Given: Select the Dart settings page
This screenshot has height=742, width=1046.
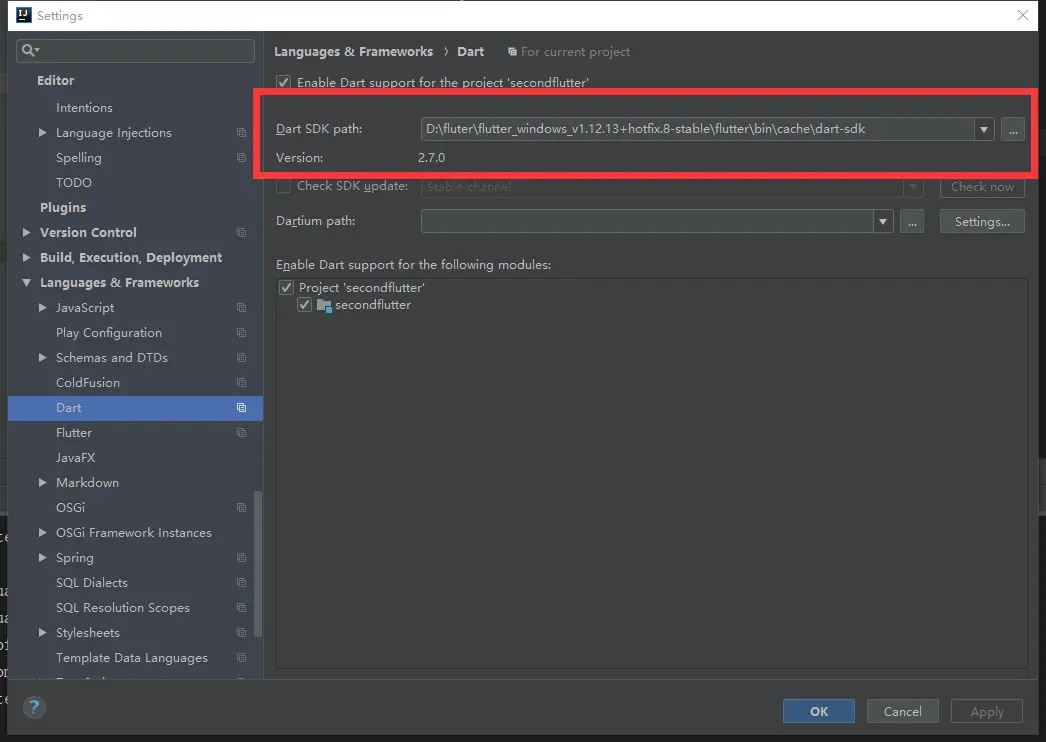Looking at the screenshot, I should pos(135,408).
